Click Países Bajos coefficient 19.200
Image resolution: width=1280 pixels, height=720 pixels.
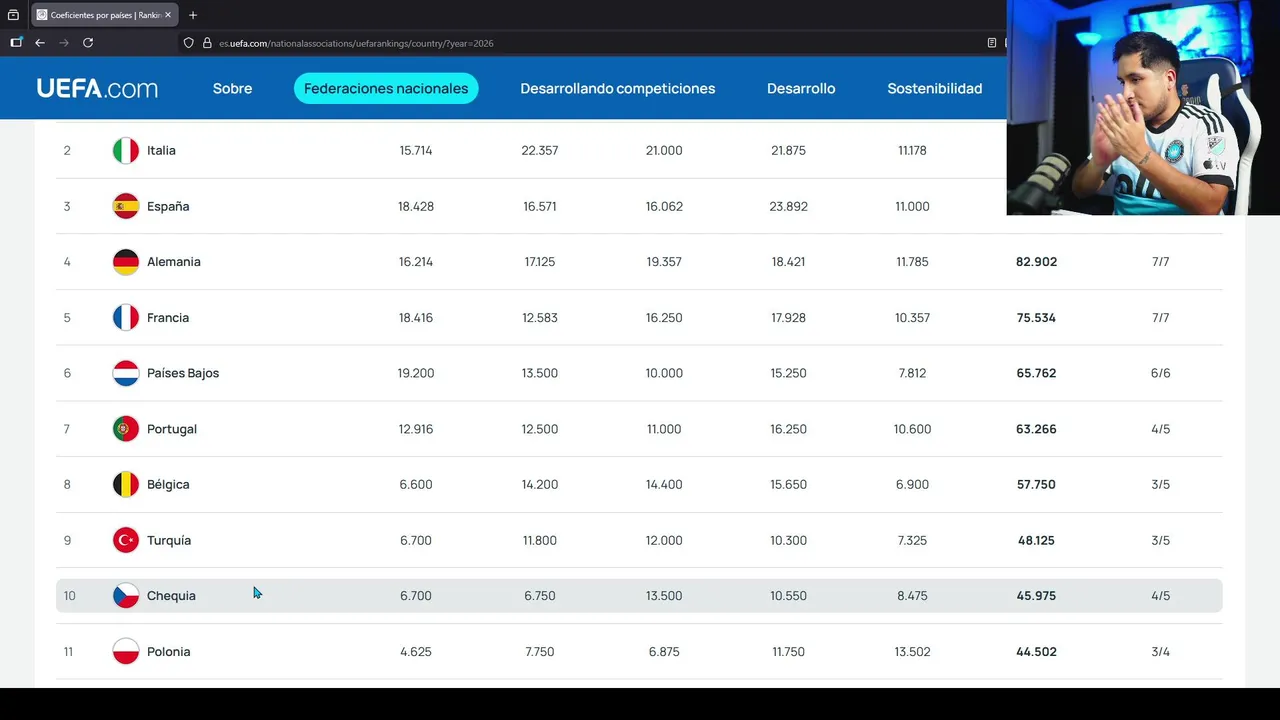(416, 373)
